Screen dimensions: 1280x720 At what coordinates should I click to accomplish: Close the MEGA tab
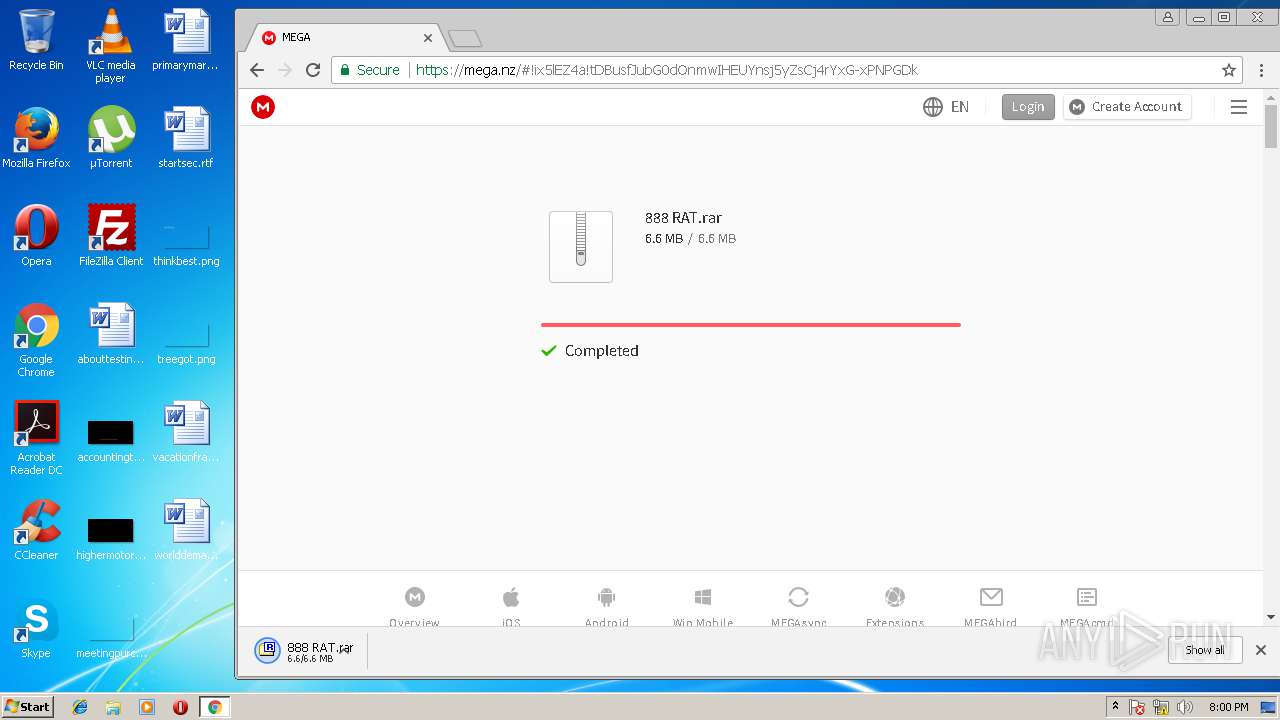coord(428,38)
